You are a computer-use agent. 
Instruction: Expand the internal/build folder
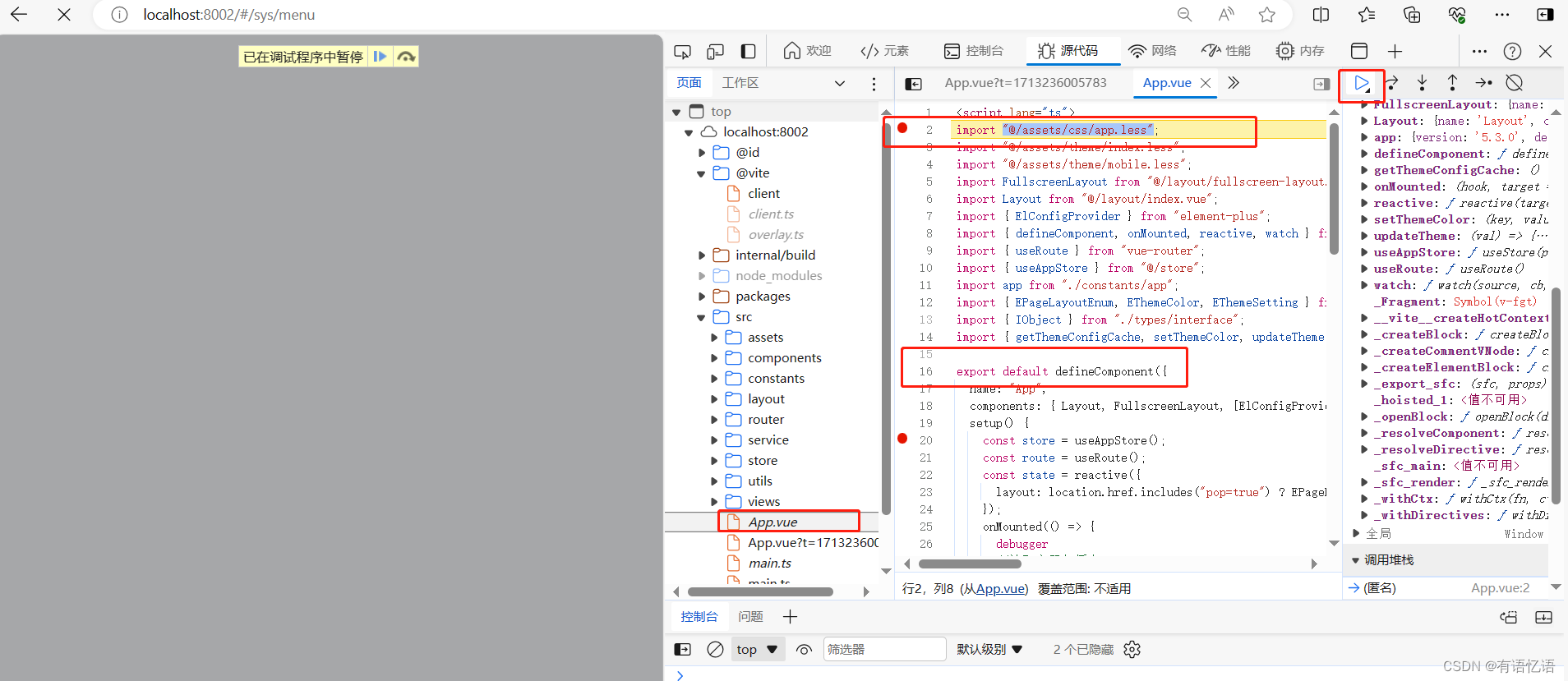tap(702, 255)
